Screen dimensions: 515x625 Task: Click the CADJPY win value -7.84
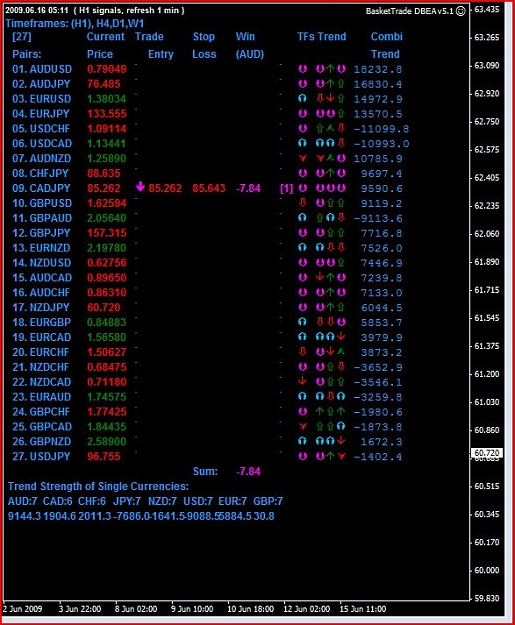(x=248, y=188)
